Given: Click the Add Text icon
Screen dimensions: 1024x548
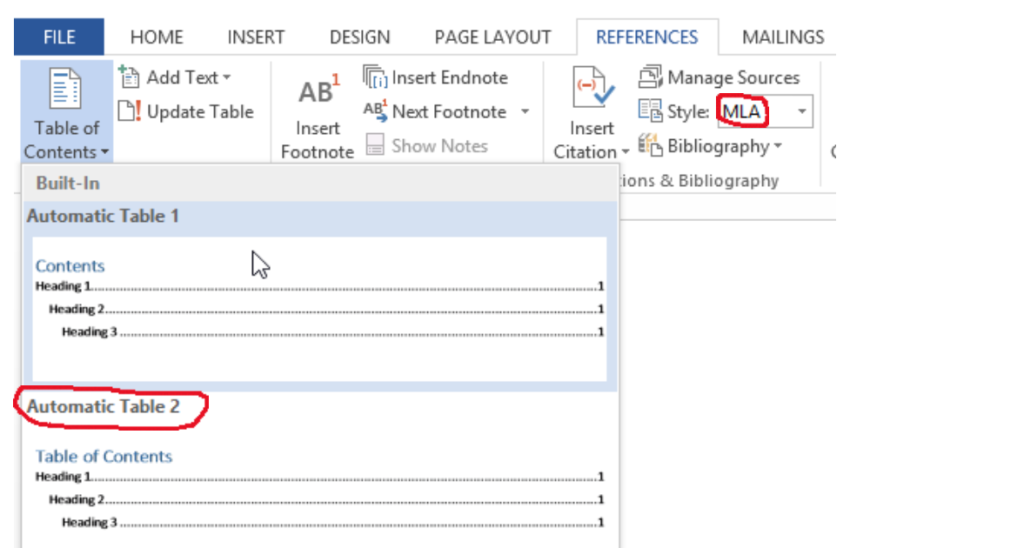Looking at the screenshot, I should coord(129,78).
